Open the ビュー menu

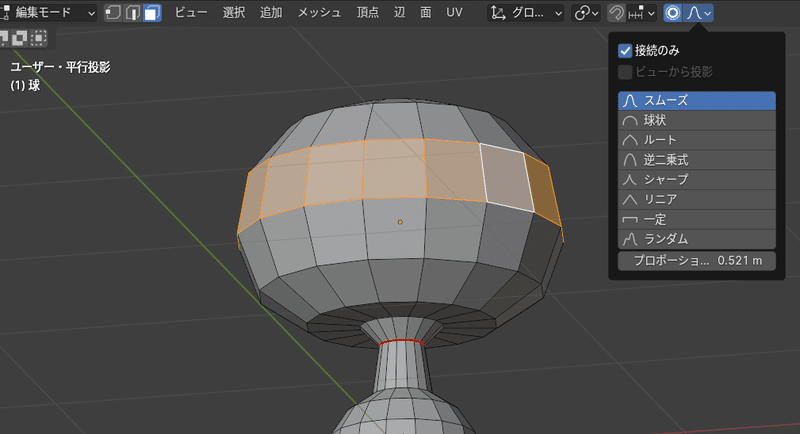tap(191, 13)
